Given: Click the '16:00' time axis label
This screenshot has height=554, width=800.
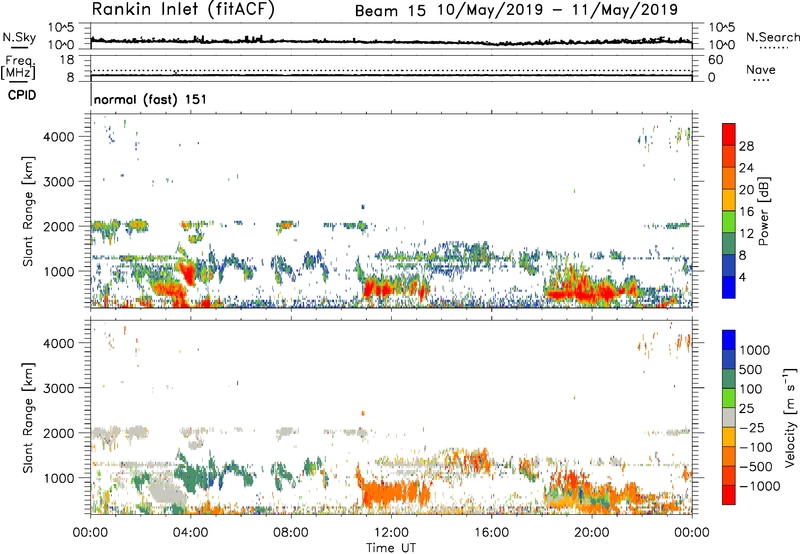Looking at the screenshot, I should point(491,533).
